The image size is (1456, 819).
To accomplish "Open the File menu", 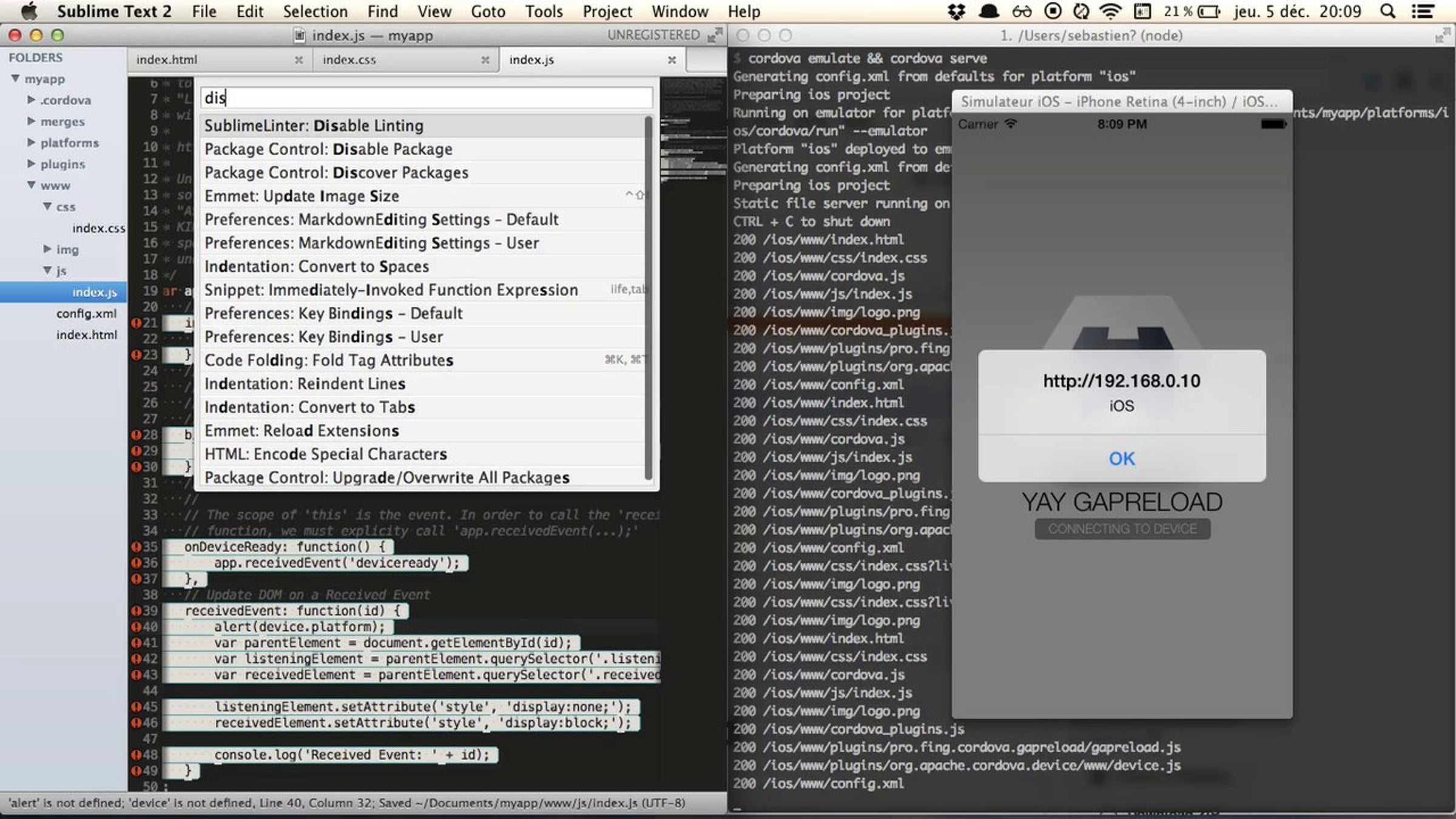I will click(204, 11).
